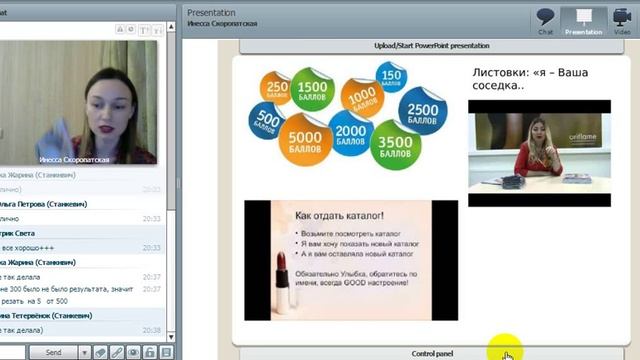640x360 pixels.
Task: Click the 'Presentation' panel title
Action: point(211,13)
